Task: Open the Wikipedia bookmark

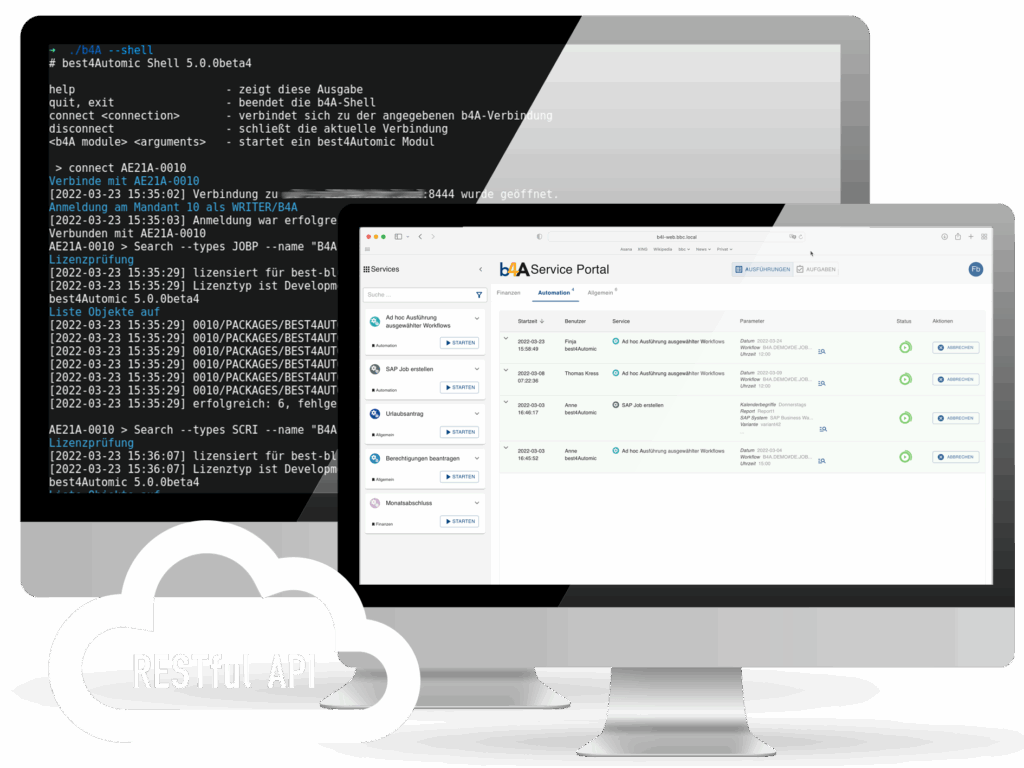Action: 662,249
